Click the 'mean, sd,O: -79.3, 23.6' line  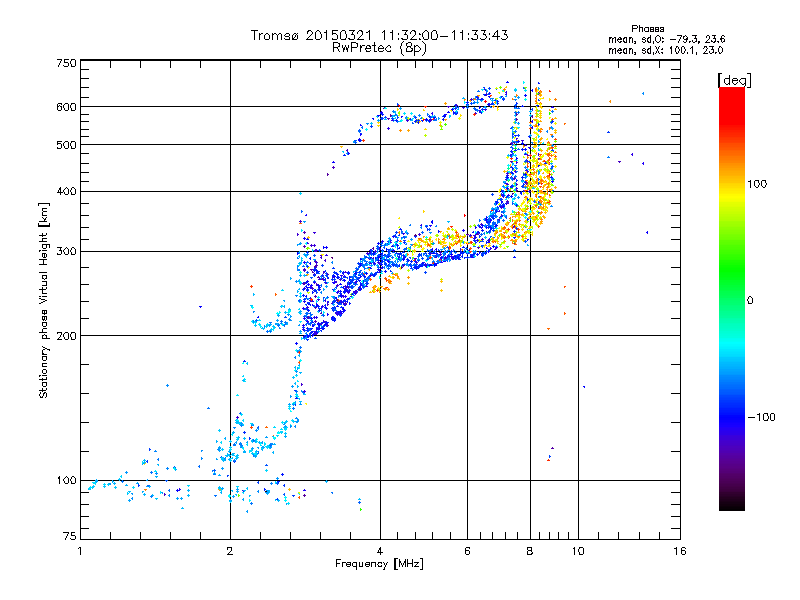click(666, 39)
